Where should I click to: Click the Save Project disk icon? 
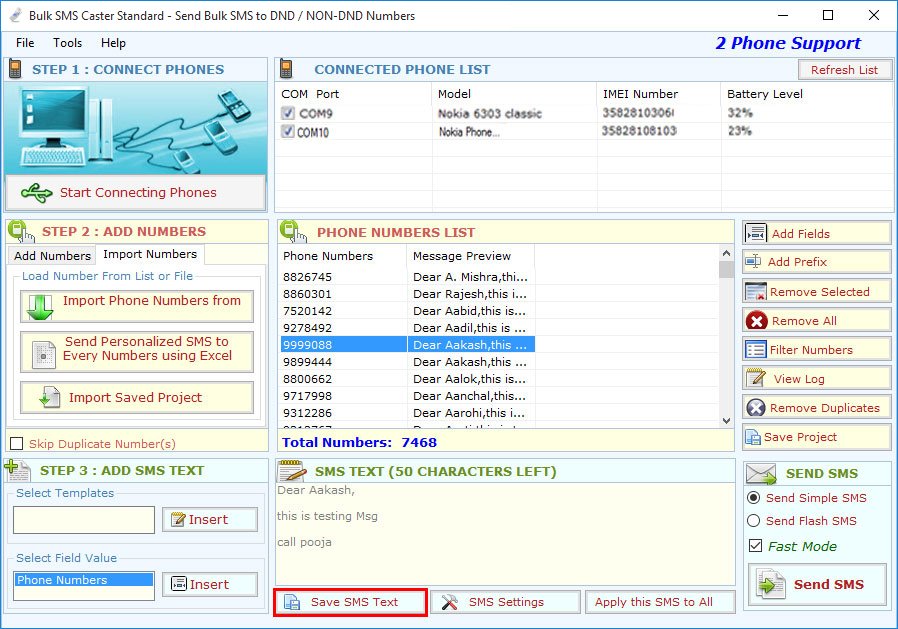tap(753, 437)
